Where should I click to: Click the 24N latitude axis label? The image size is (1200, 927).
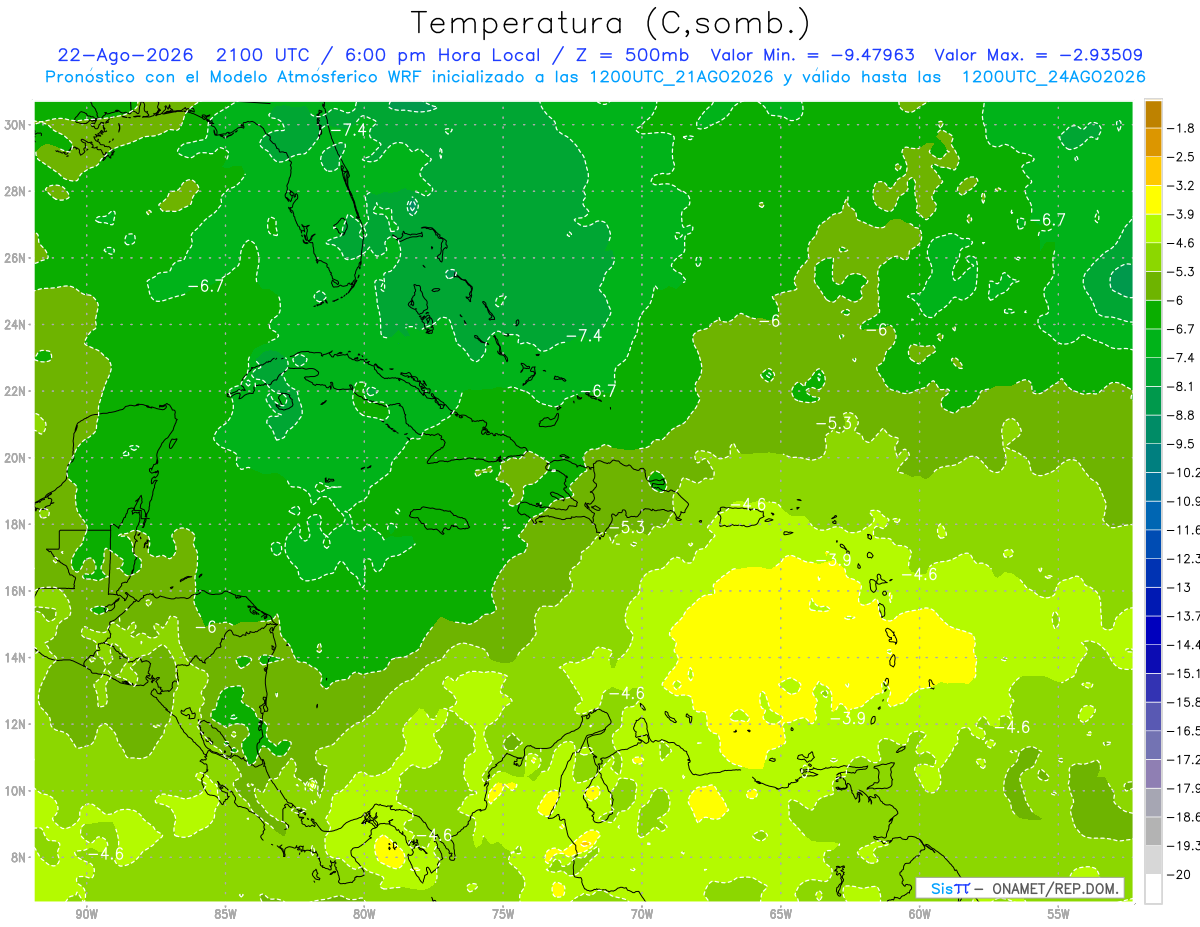[x=15, y=324]
